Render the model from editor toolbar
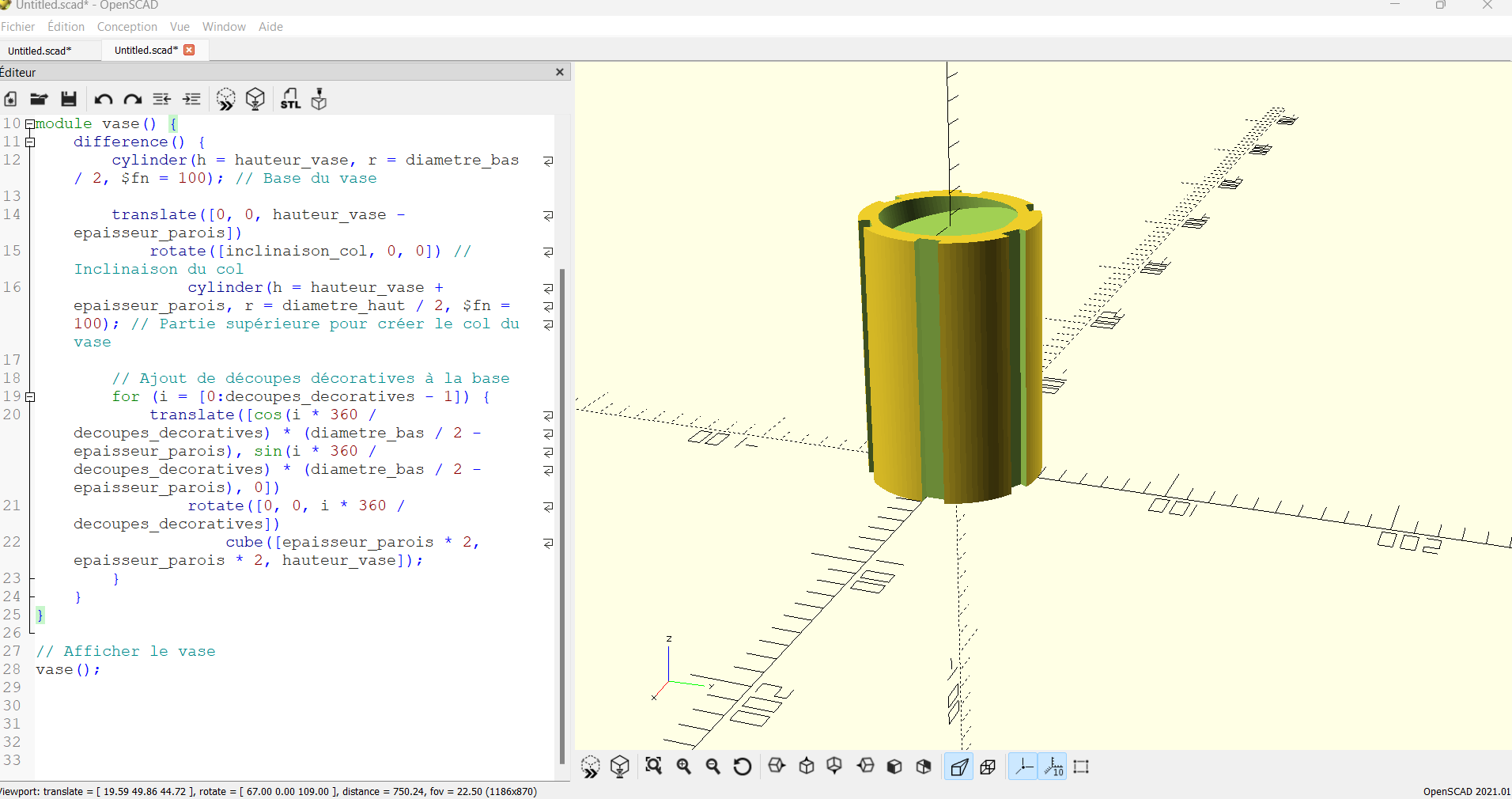 pos(255,99)
